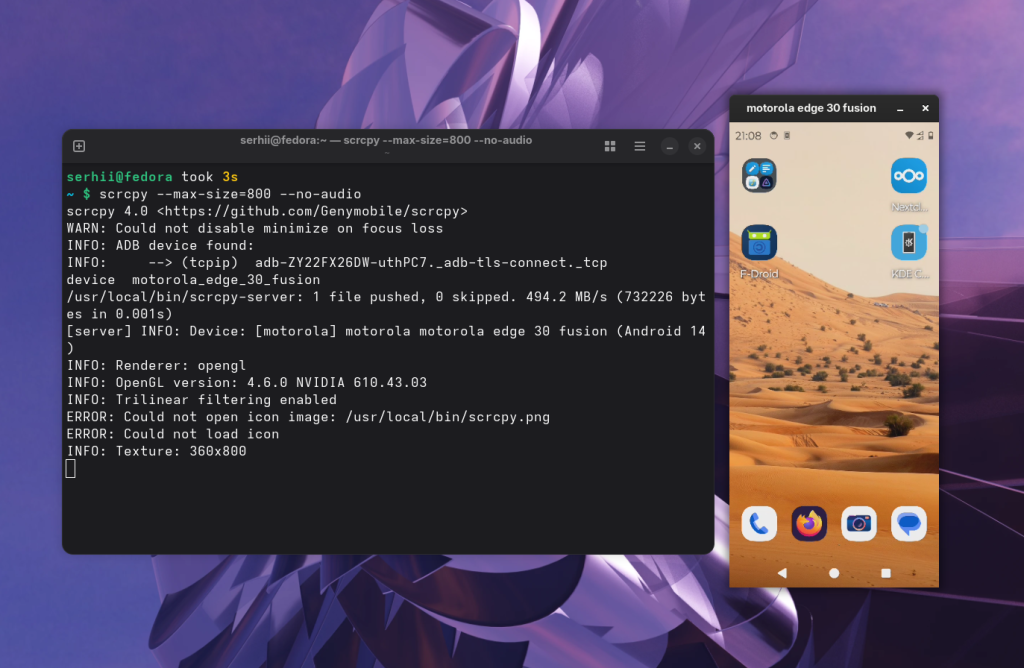
Task: Close the motorola edge 30 fusion window
Action: (x=925, y=108)
